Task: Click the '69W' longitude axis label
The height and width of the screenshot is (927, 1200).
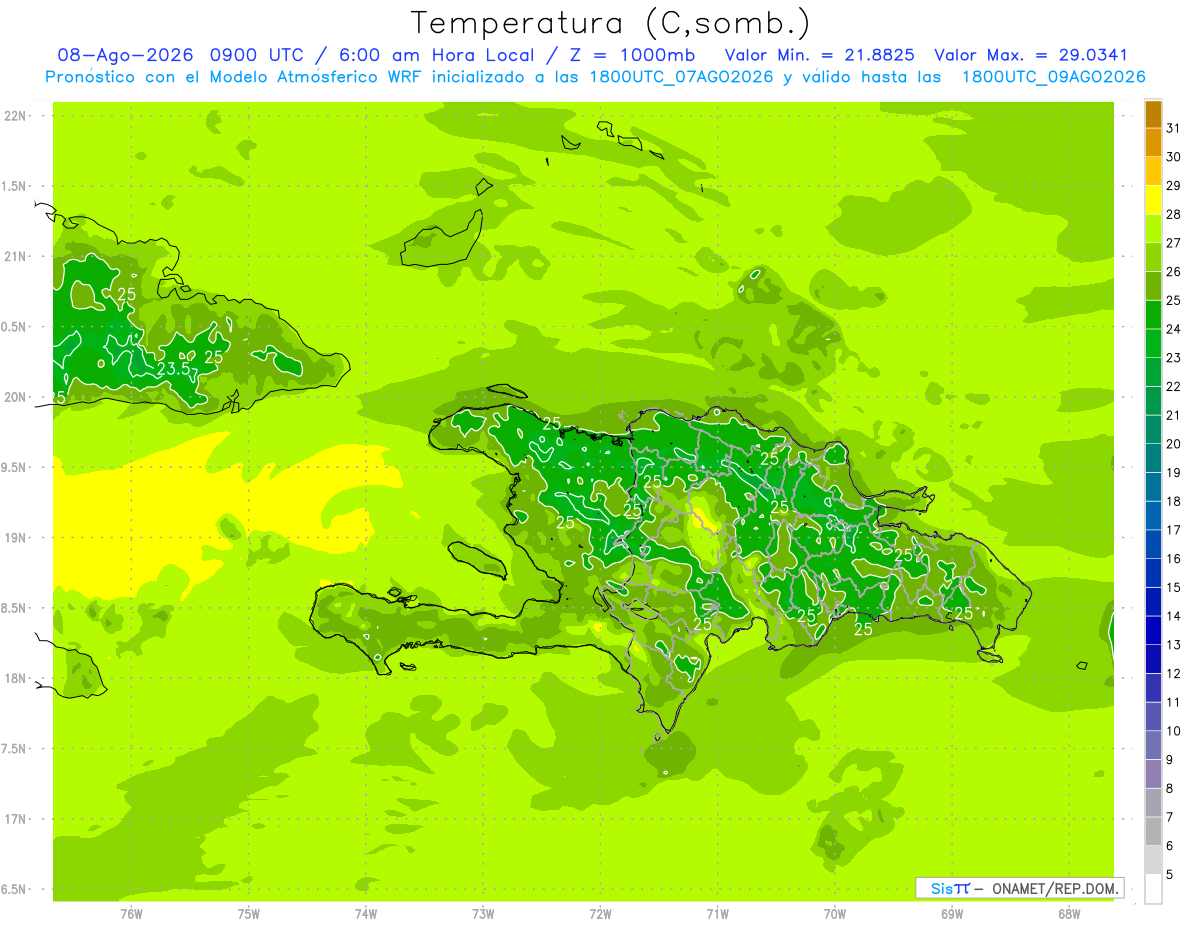Action: click(952, 913)
